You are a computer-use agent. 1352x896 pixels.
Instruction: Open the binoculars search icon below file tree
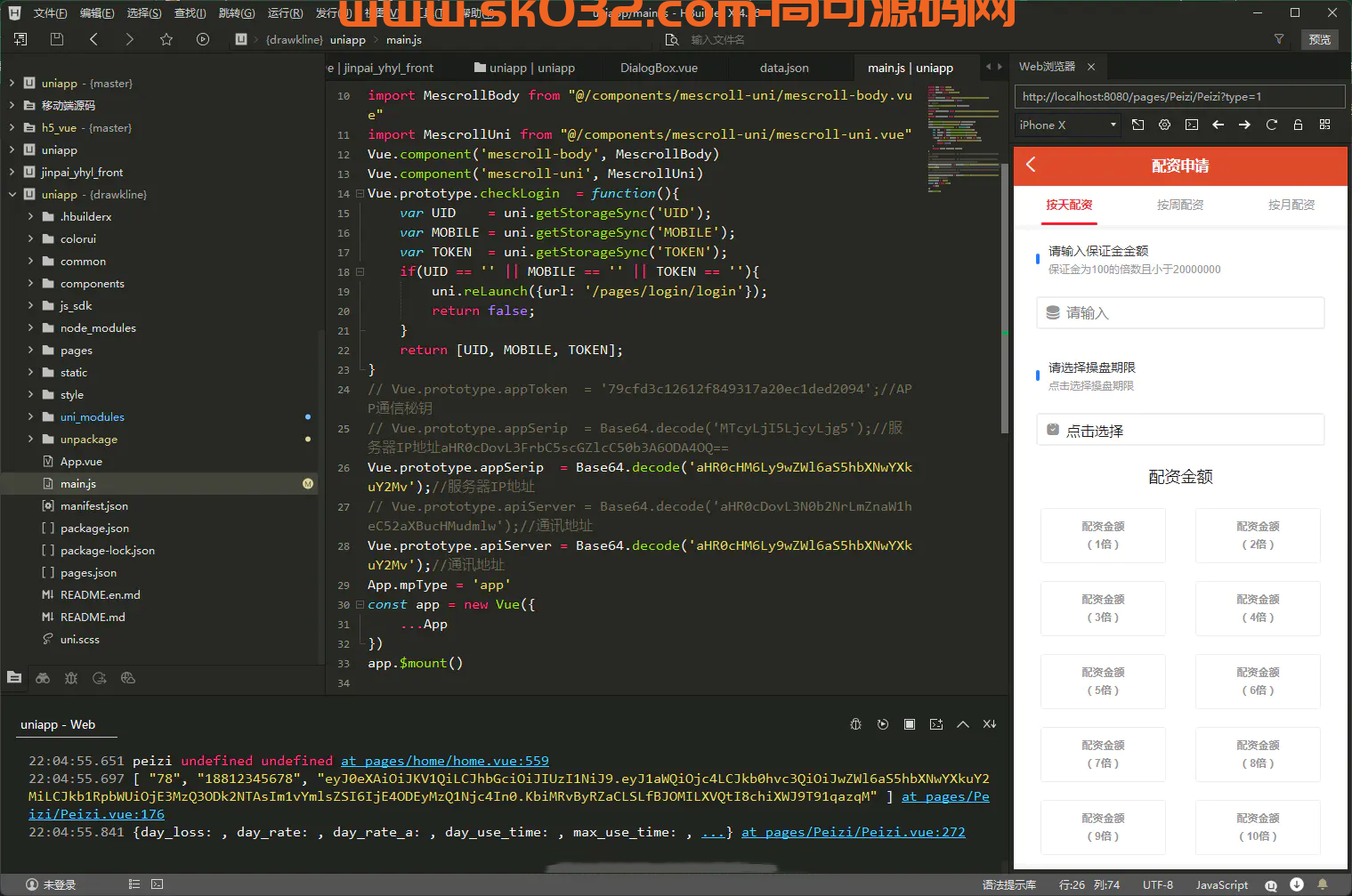coord(43,678)
